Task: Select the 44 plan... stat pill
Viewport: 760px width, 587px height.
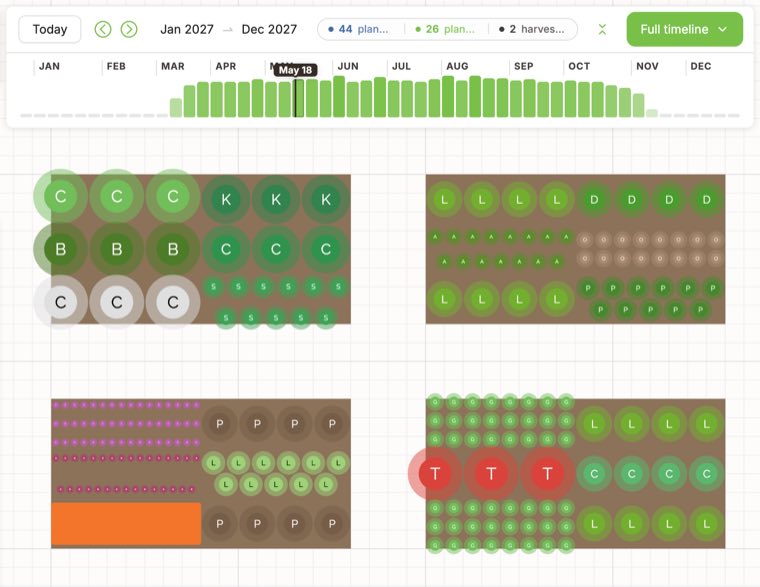Action: pyautogui.click(x=359, y=29)
